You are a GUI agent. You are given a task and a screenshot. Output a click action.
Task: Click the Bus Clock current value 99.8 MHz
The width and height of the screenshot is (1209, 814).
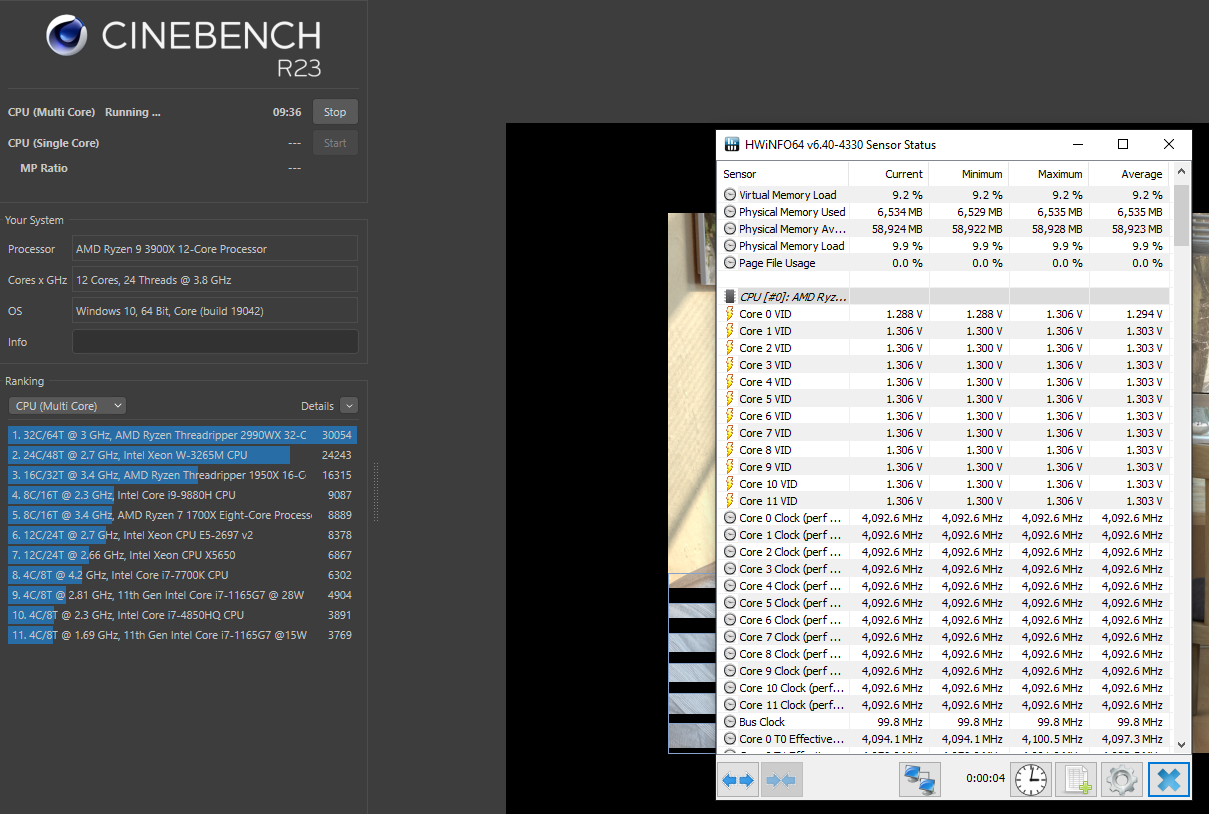898,722
